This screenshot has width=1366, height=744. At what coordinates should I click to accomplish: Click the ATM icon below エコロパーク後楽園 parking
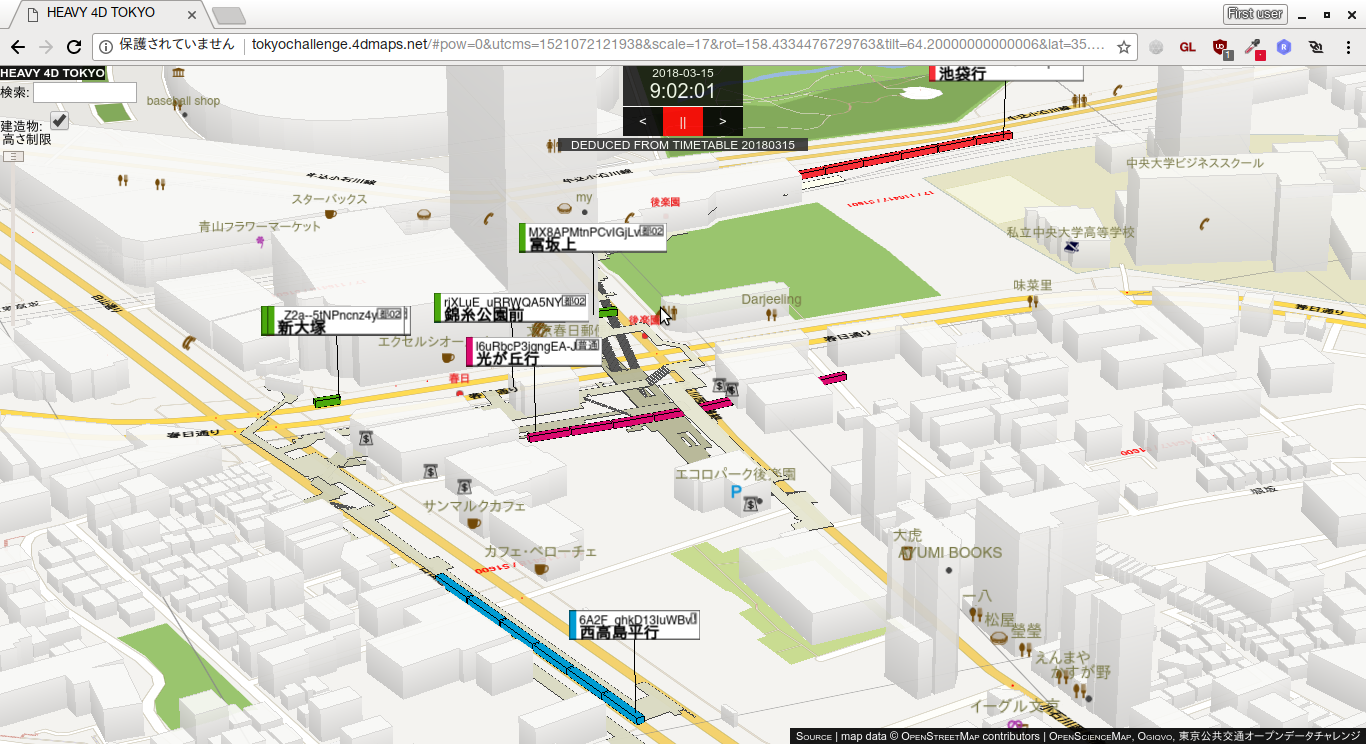point(751,504)
